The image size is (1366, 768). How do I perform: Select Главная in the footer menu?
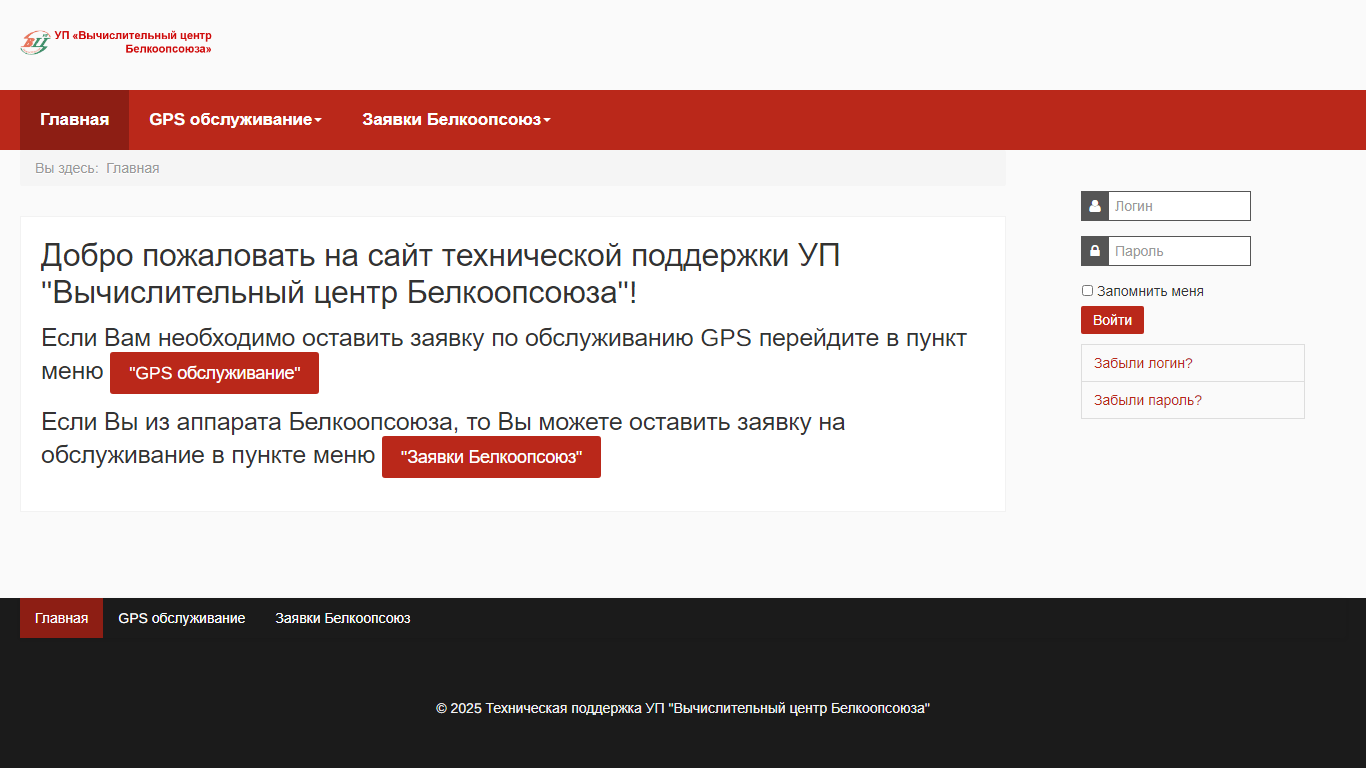(x=61, y=618)
